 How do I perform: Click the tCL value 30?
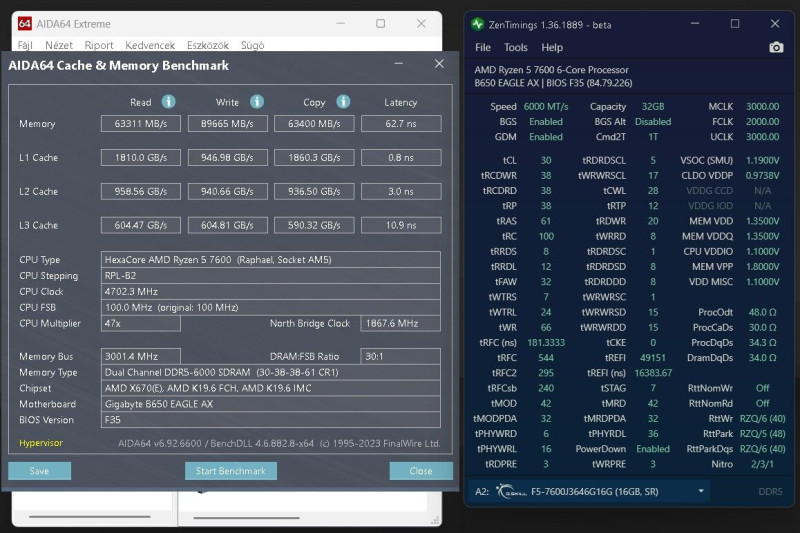click(546, 160)
